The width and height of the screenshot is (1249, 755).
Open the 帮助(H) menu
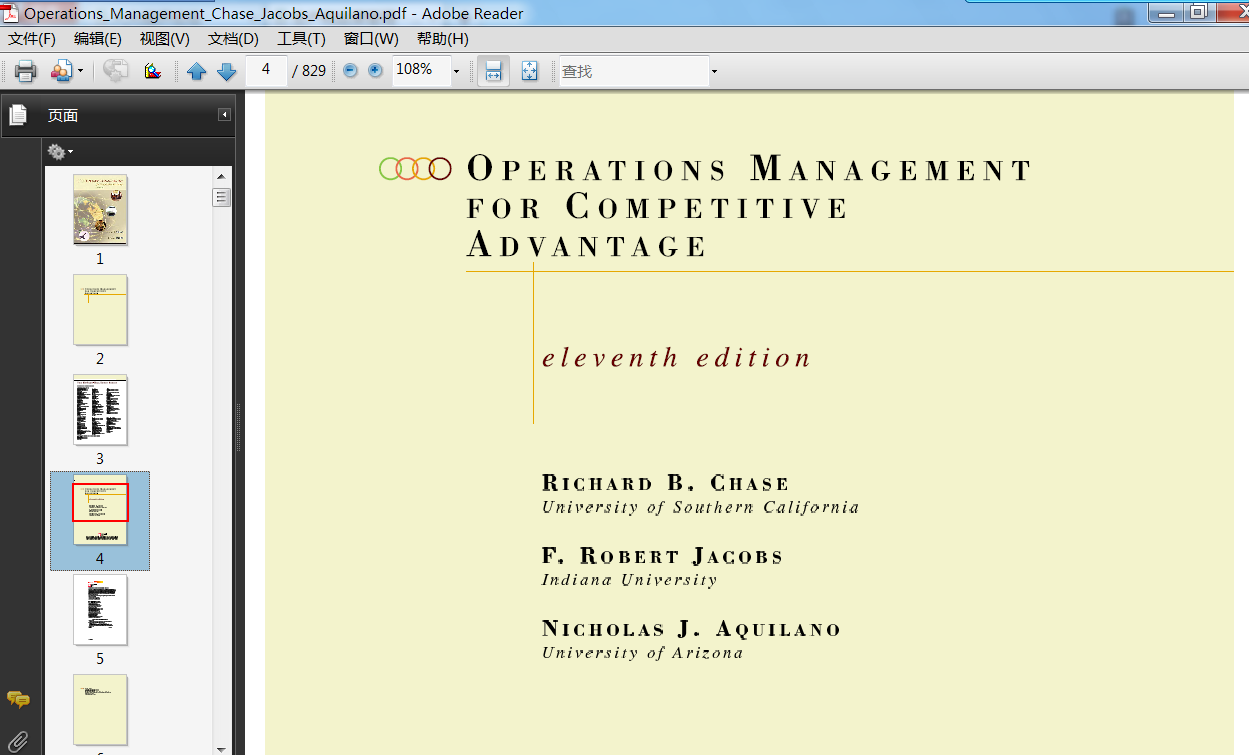442,39
